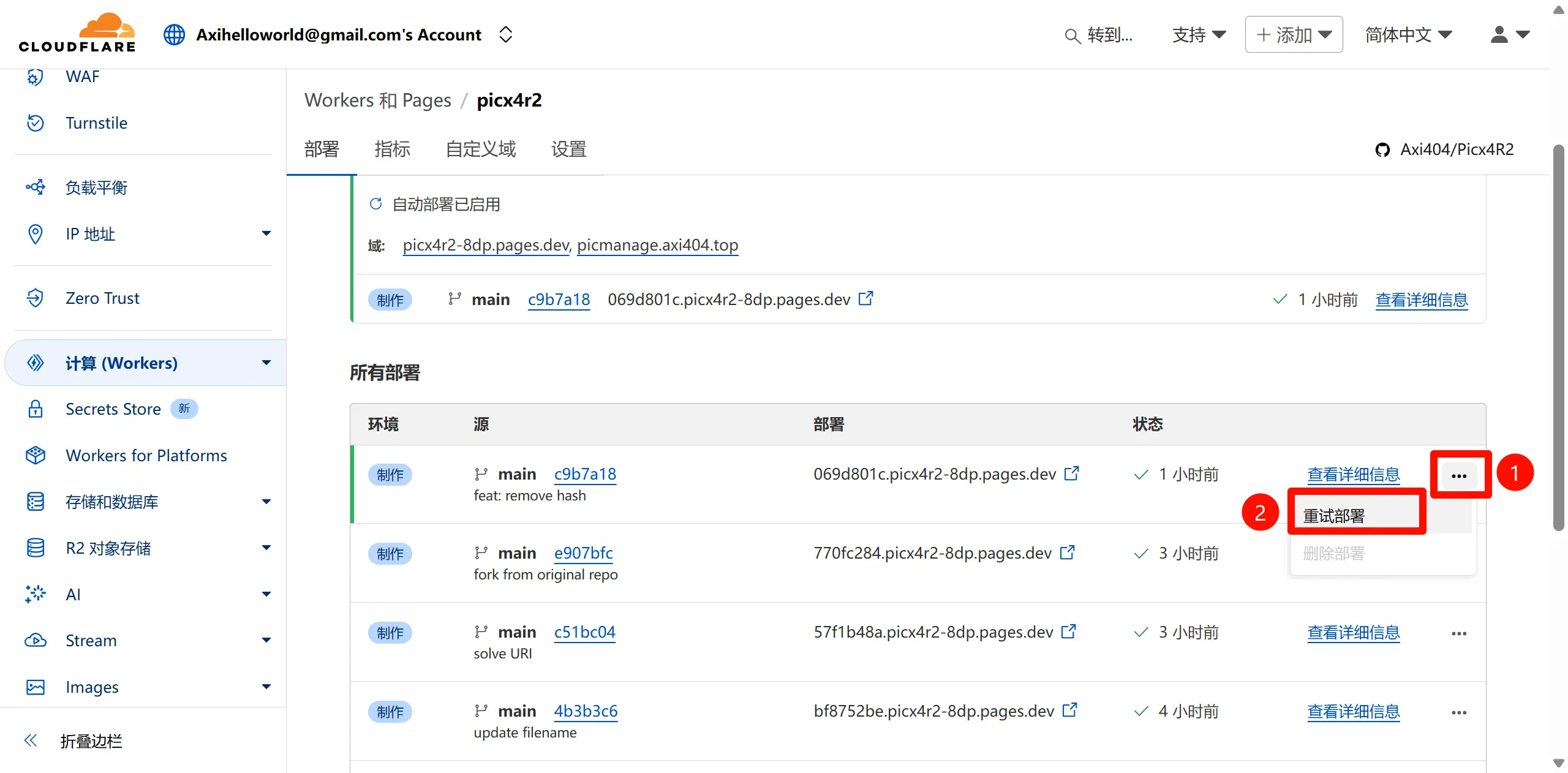Switch to the 自定义域 tab

(481, 149)
